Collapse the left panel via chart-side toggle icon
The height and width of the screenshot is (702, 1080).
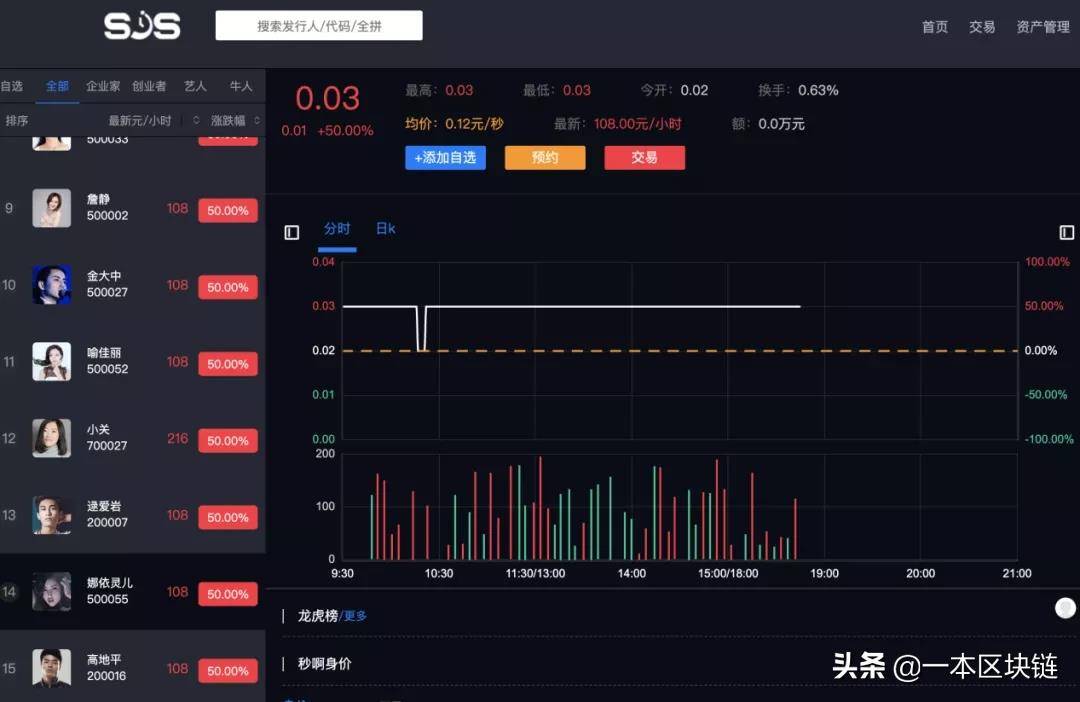click(x=292, y=232)
